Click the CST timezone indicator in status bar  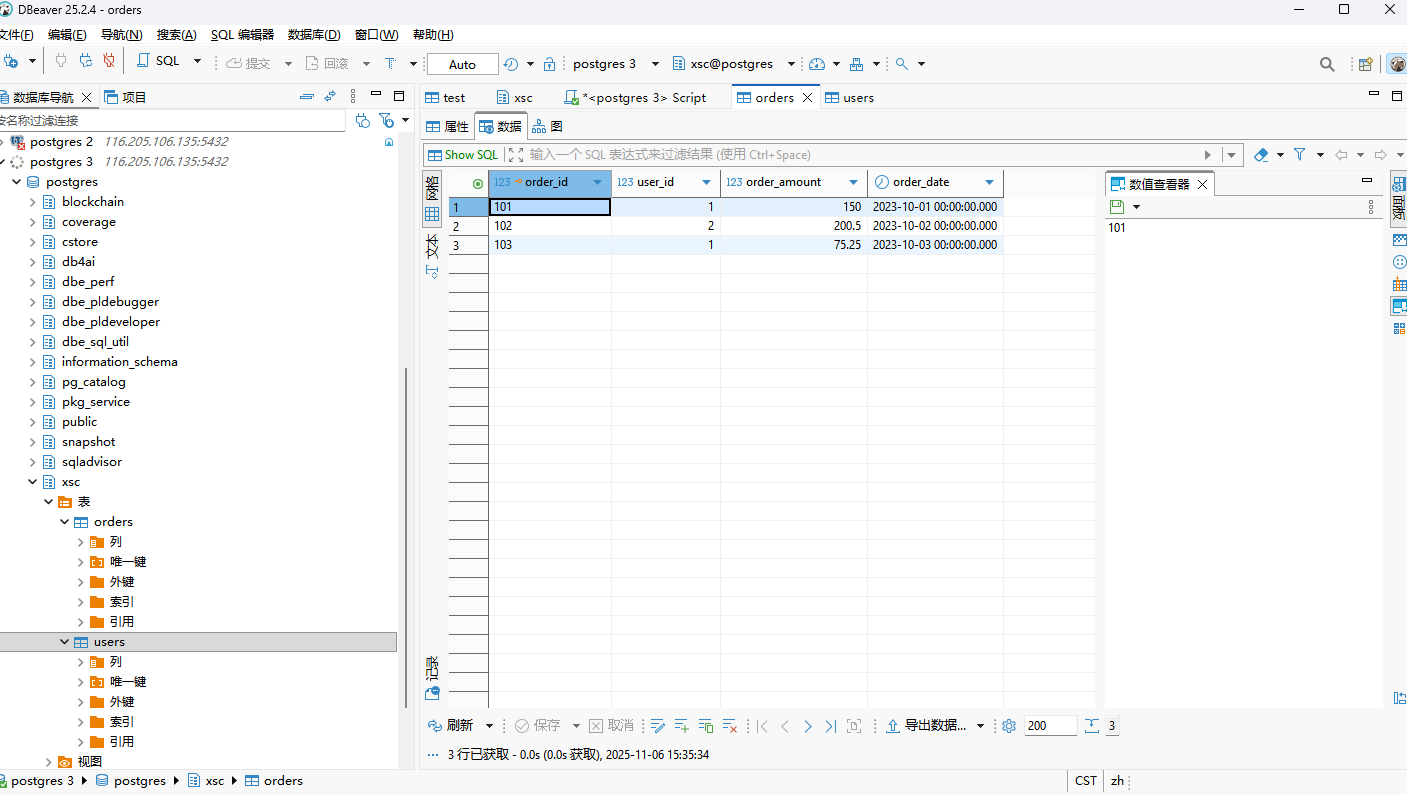(x=1085, y=781)
